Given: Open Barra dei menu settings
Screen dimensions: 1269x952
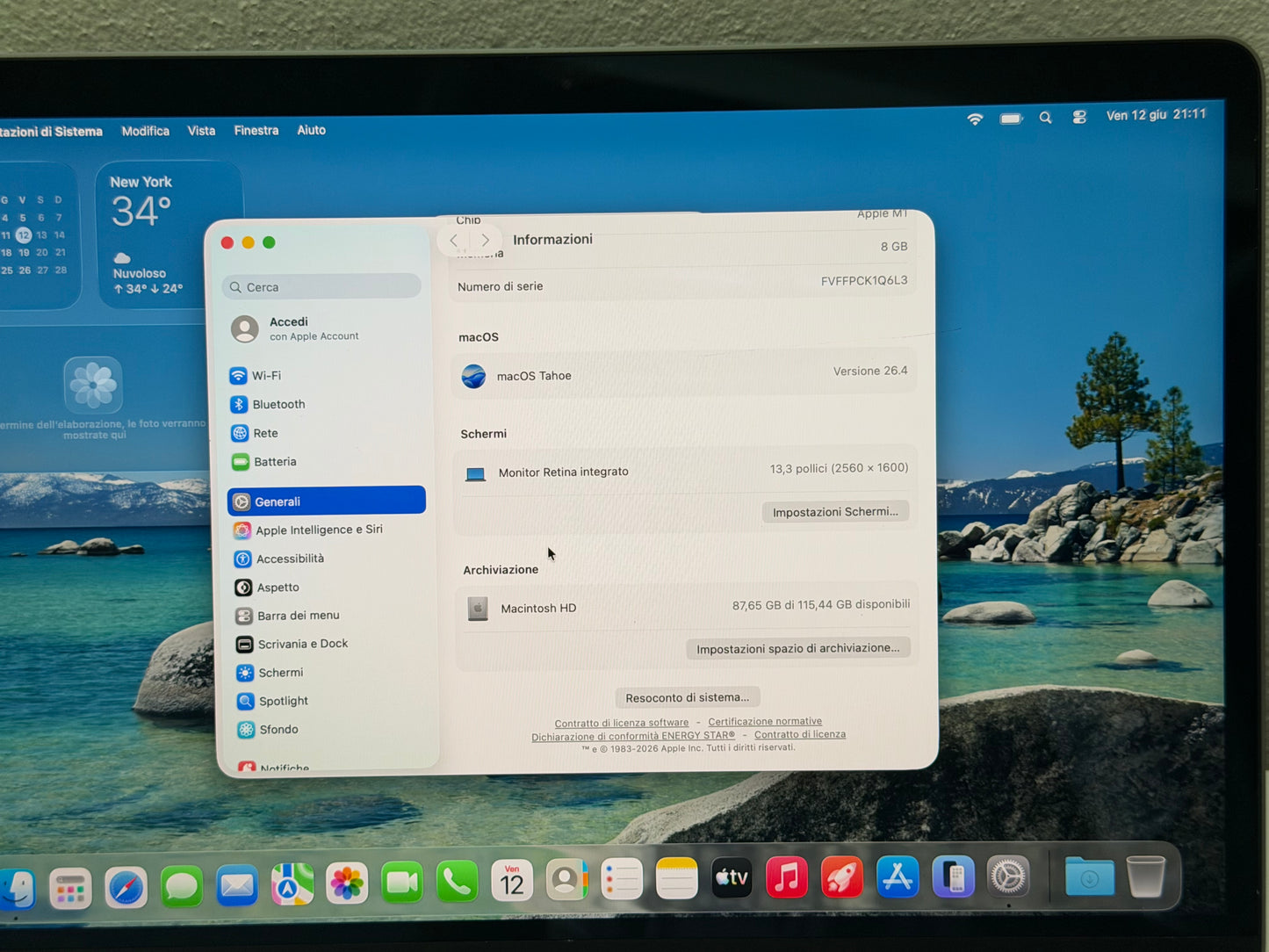Looking at the screenshot, I should 287,616.
